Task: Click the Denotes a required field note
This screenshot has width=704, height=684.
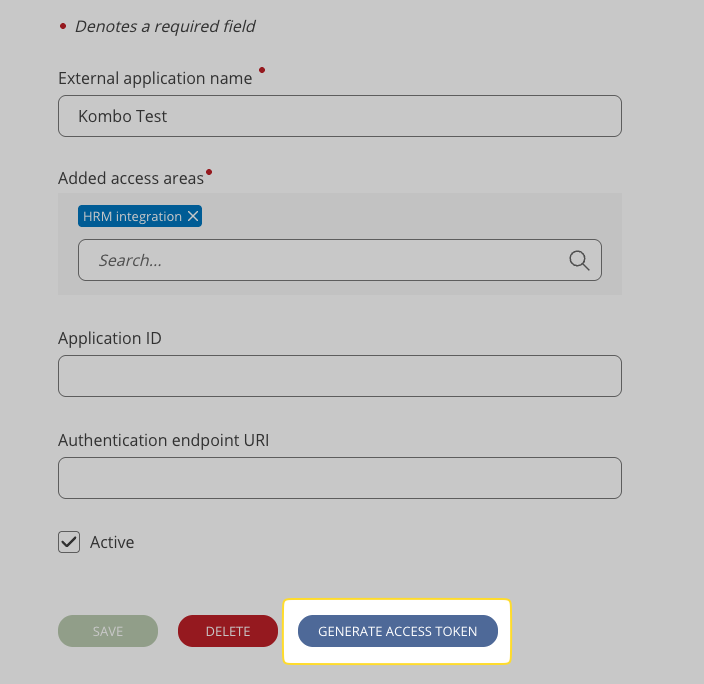Action: [x=165, y=26]
